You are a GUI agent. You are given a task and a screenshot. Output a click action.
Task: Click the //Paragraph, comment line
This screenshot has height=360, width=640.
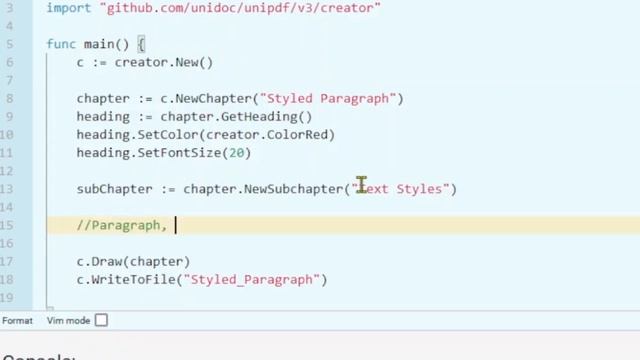click(x=122, y=225)
